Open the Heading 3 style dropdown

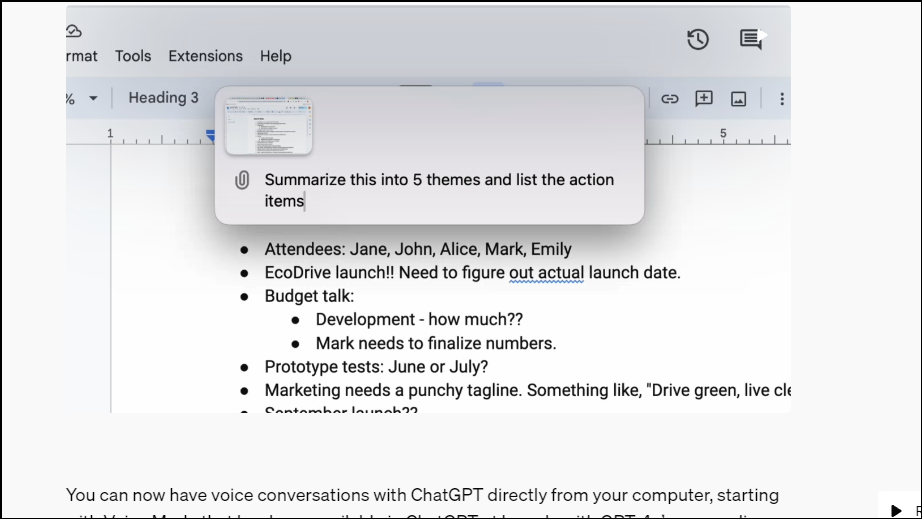[163, 98]
